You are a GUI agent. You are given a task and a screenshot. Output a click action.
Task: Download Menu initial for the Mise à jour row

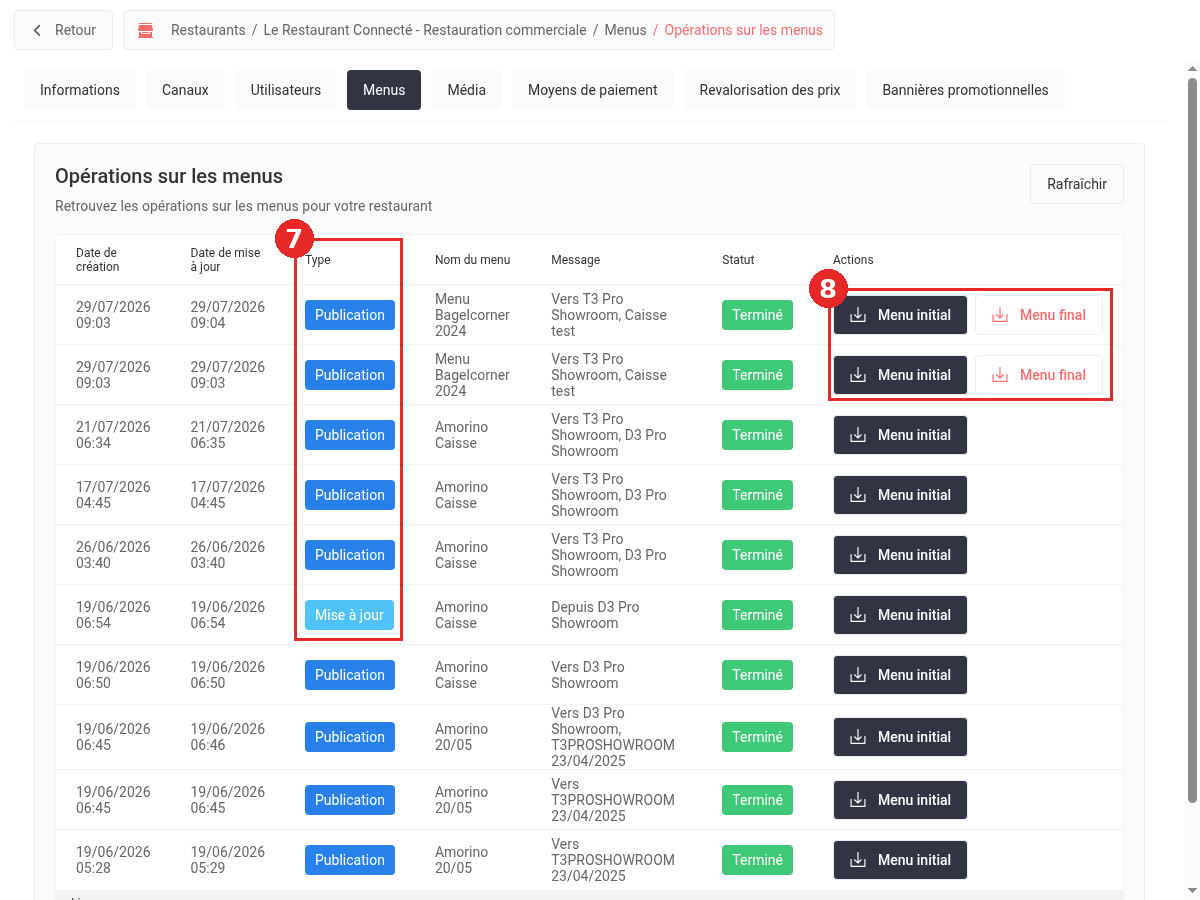(x=900, y=615)
